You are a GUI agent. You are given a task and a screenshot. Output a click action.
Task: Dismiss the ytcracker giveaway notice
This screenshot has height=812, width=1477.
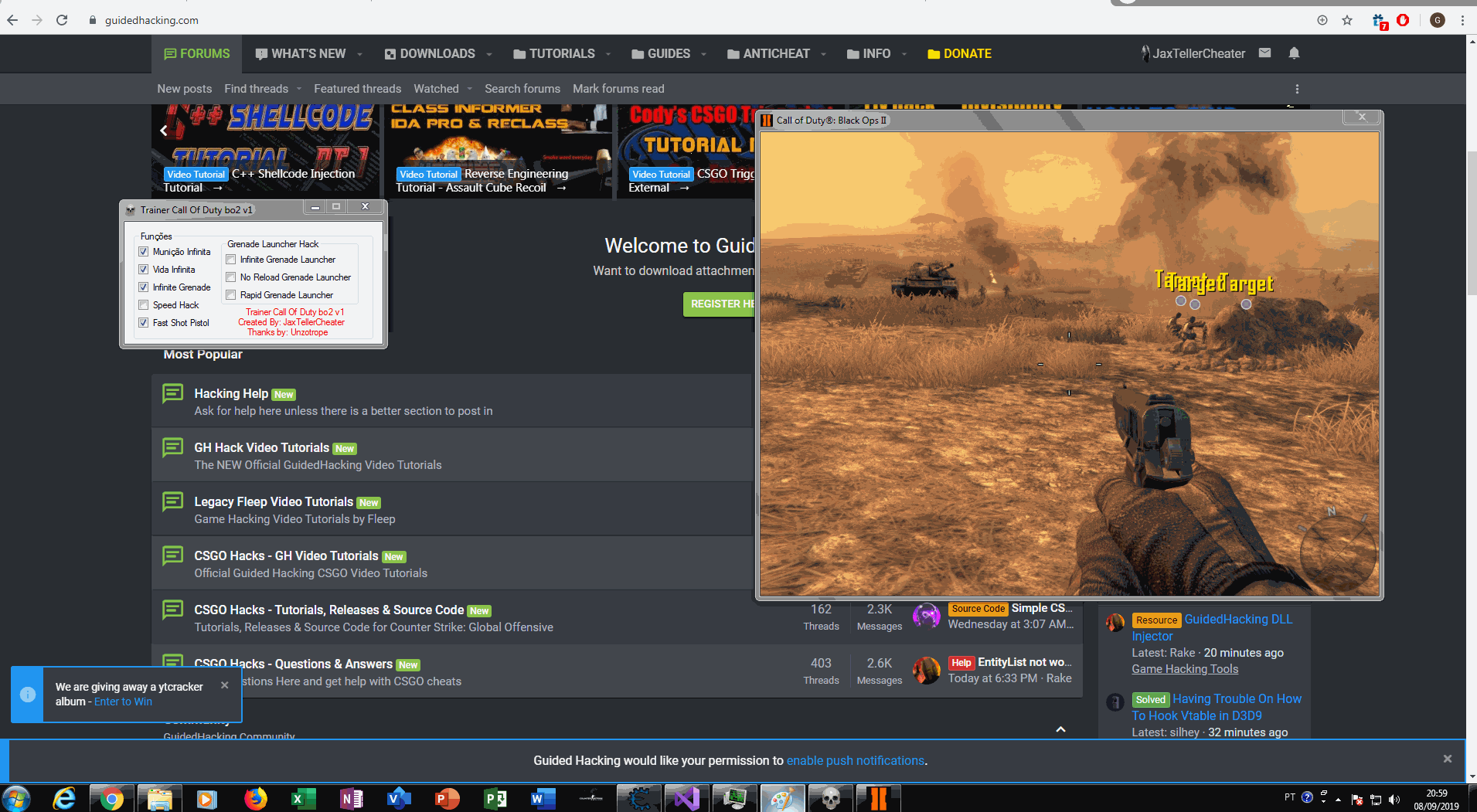click(x=225, y=685)
